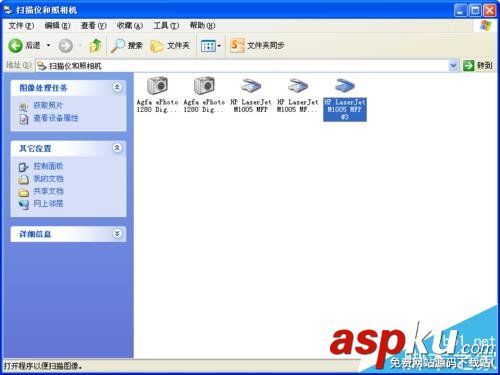Minimize the Scanners and Cameras window
500x375 pixels.
point(460,11)
